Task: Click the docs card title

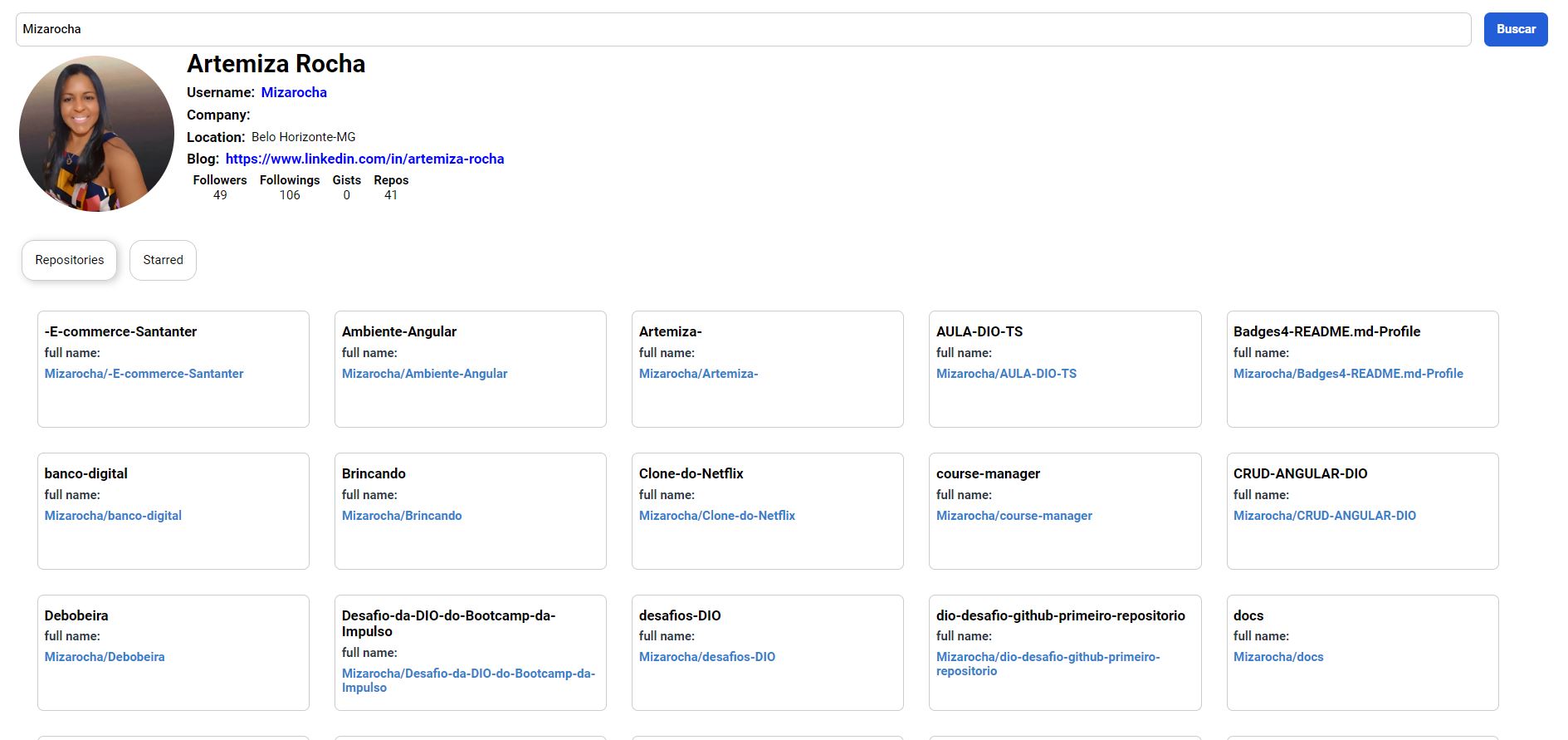Action: pos(1248,615)
